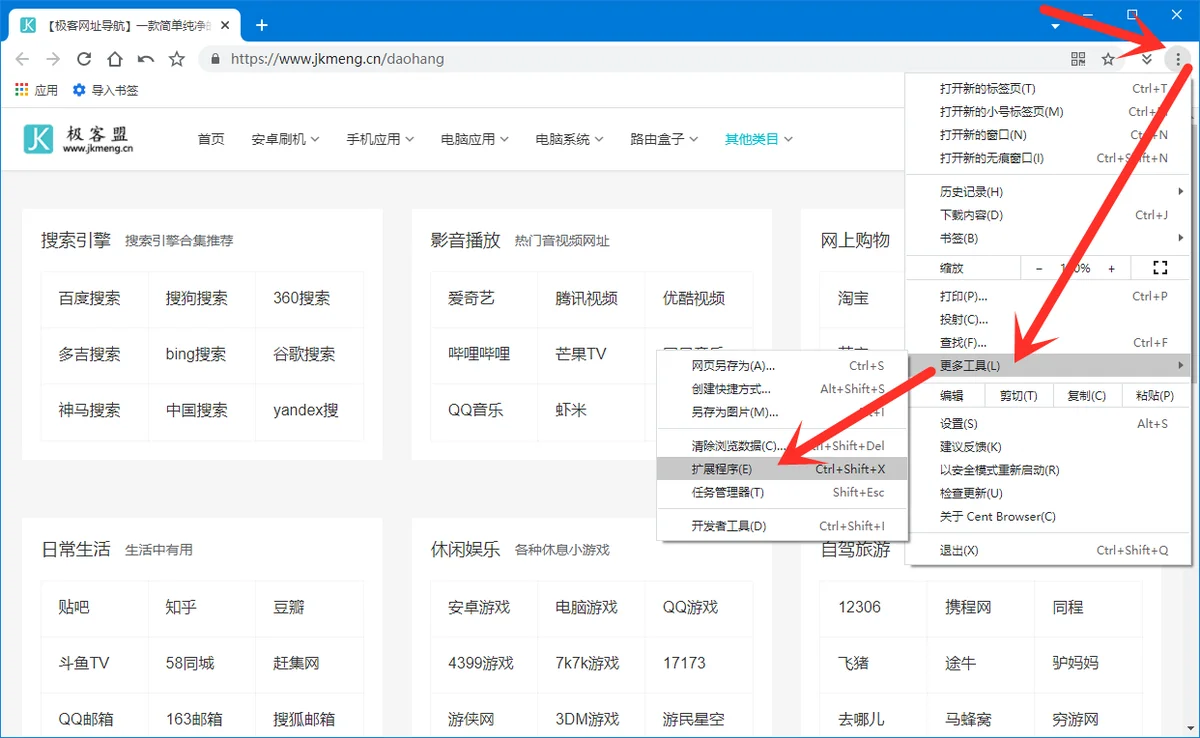Select 开发者工具(D) in submenu

tap(782, 526)
